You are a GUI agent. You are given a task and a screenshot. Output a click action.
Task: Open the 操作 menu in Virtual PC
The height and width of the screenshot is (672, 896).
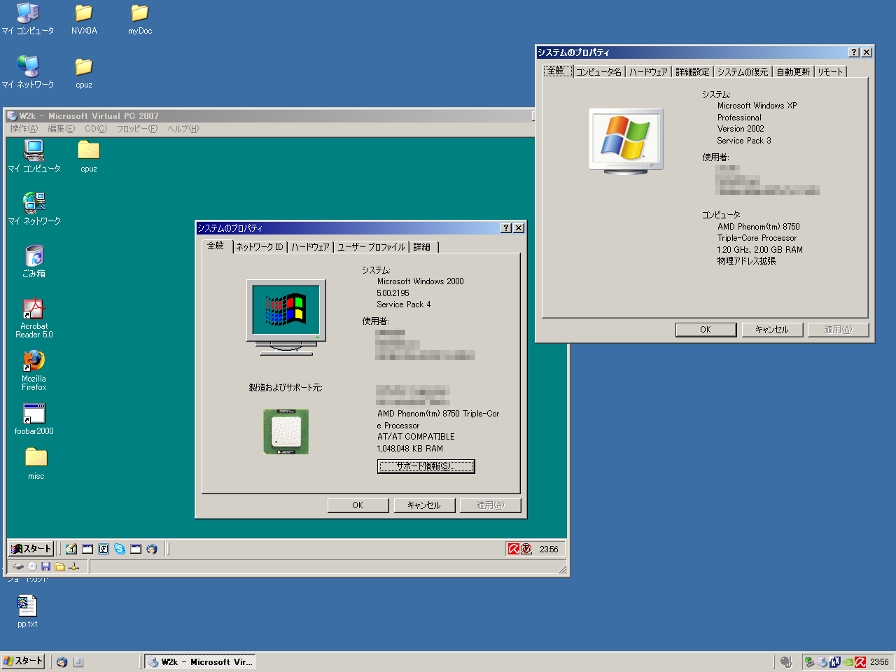(x=24, y=129)
